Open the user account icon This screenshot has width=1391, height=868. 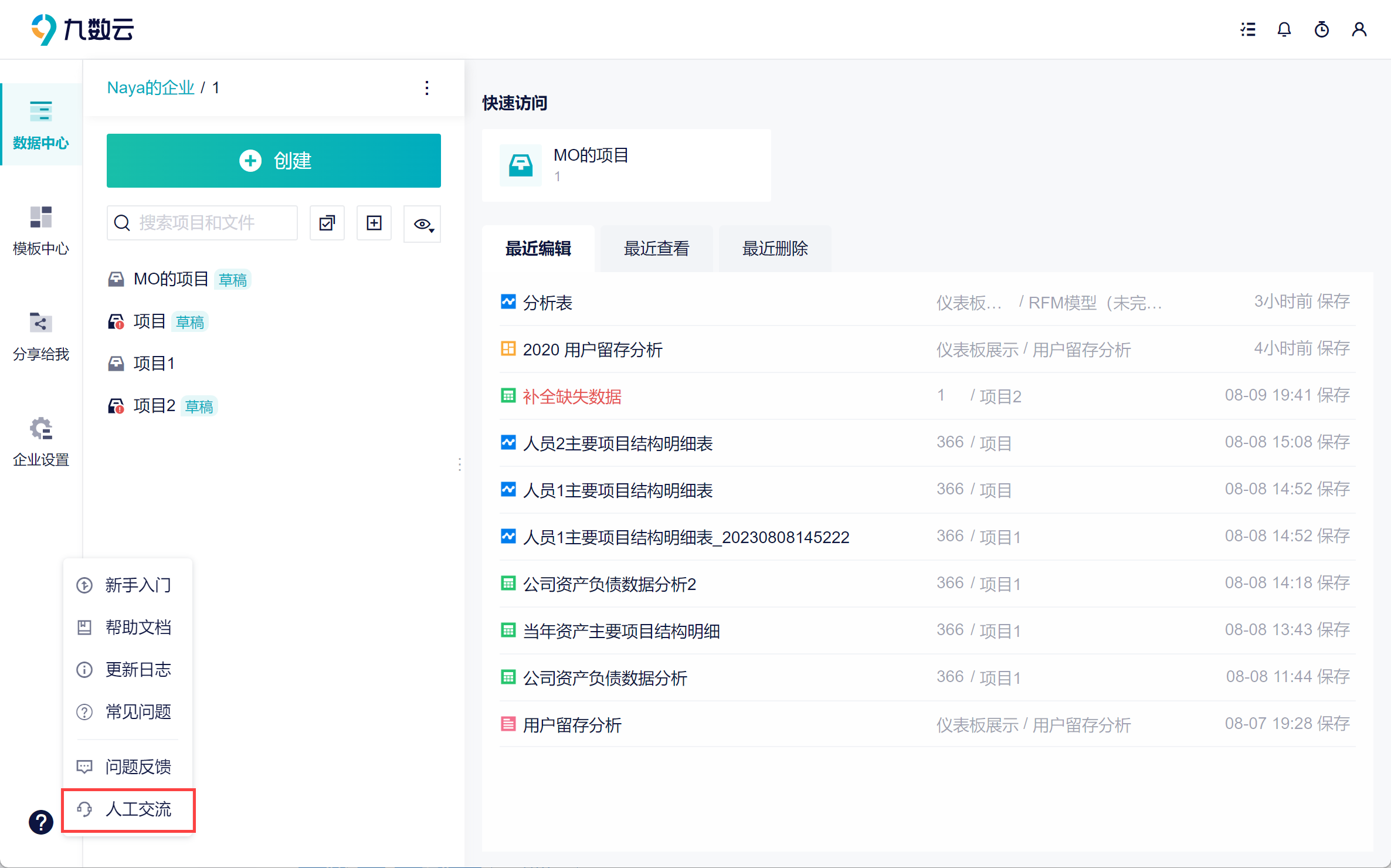1359,29
